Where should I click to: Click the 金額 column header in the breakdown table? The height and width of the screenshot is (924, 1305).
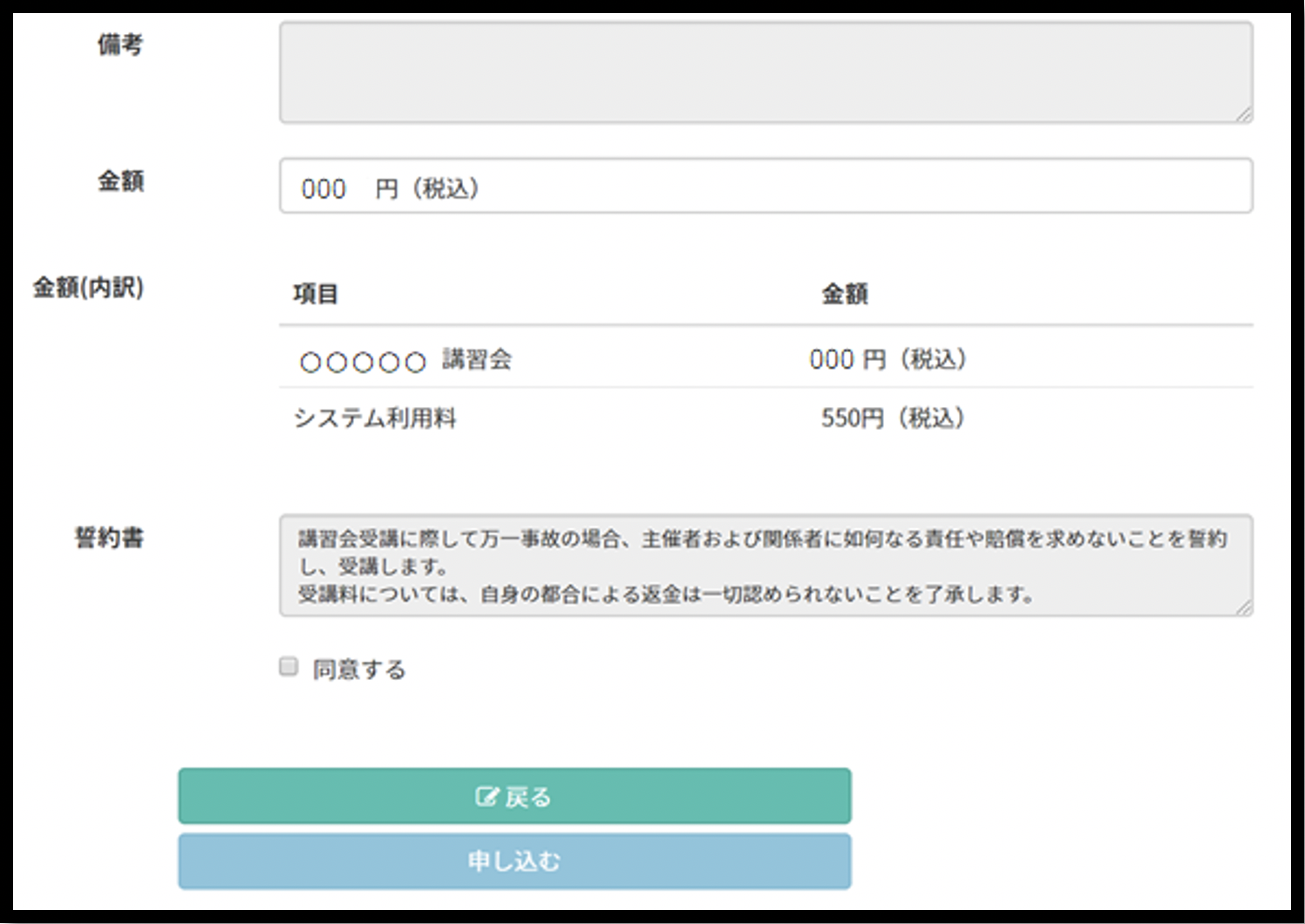845,295
